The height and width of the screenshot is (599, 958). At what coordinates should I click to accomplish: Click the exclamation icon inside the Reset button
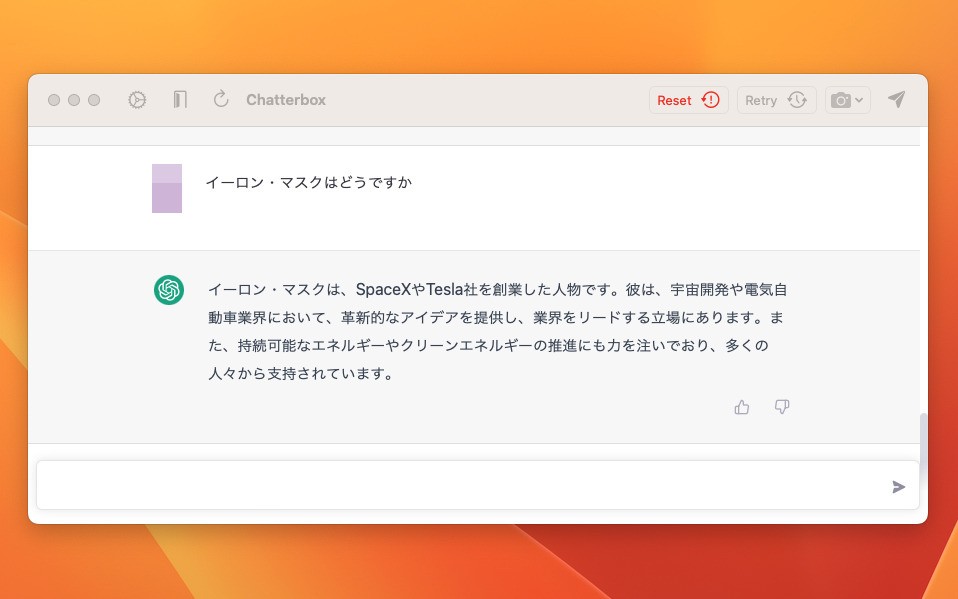711,99
